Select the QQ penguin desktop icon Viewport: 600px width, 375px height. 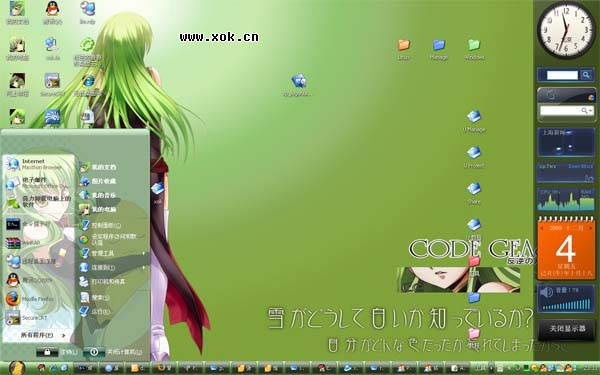53,8
